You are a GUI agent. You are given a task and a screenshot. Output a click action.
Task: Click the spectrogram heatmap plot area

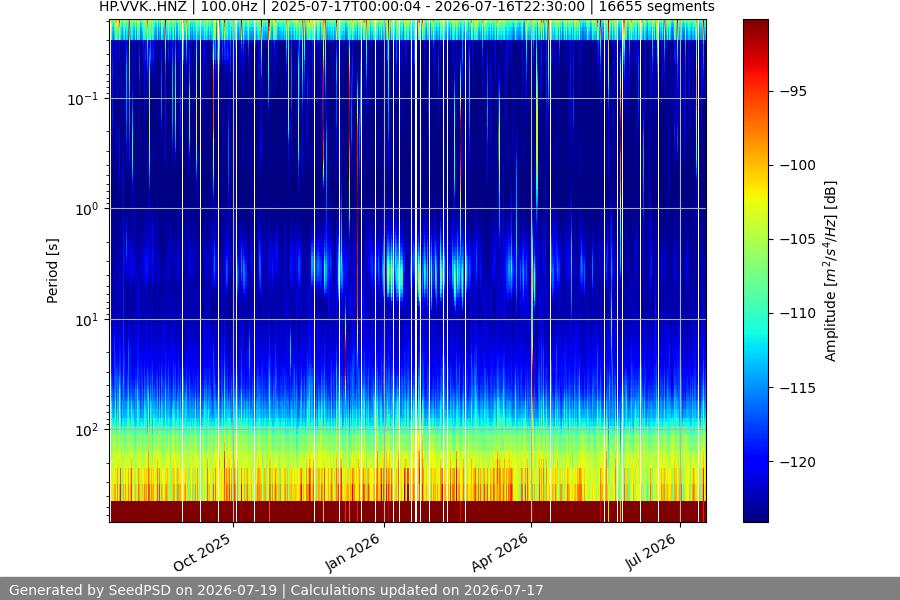point(408,271)
